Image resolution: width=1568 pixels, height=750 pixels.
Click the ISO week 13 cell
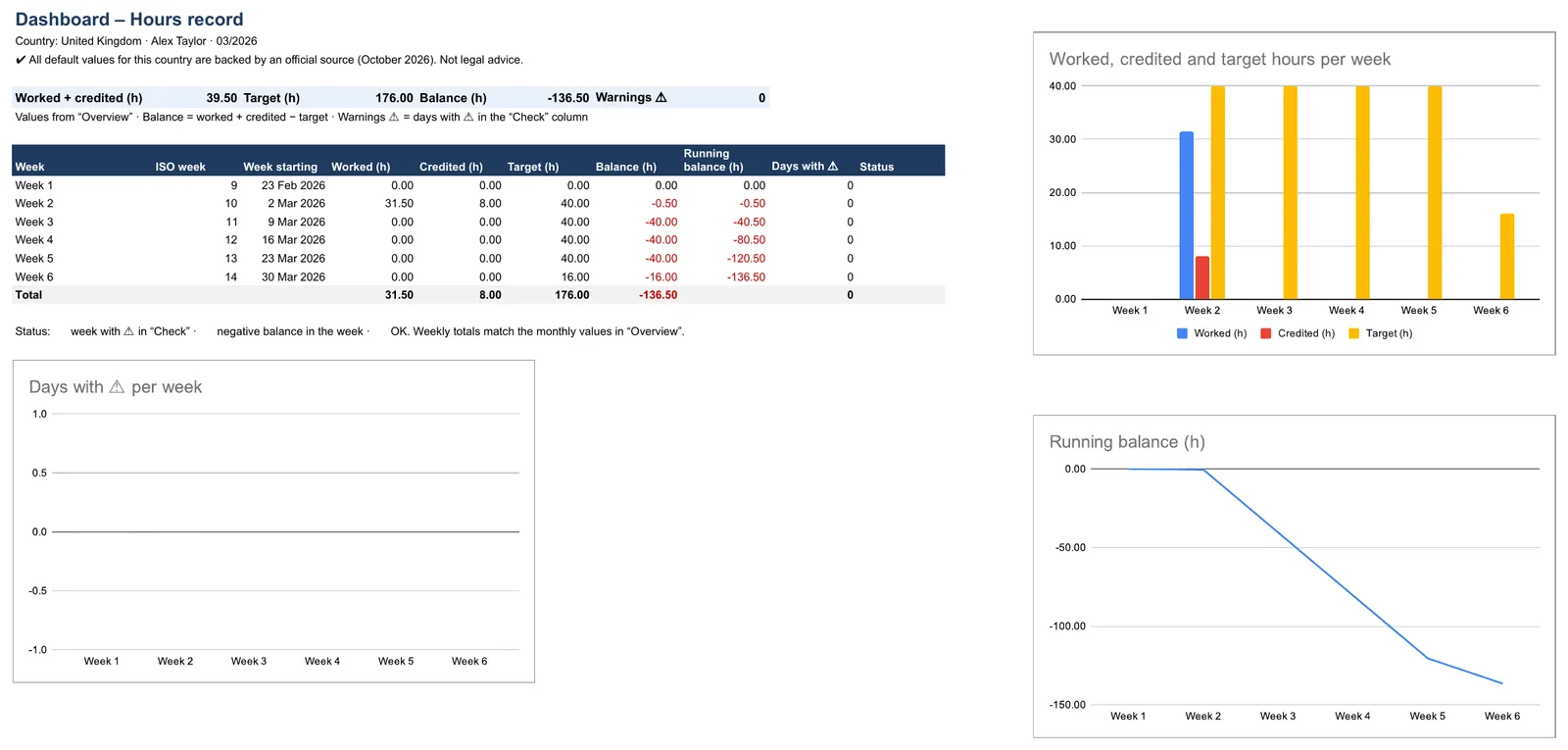click(231, 259)
